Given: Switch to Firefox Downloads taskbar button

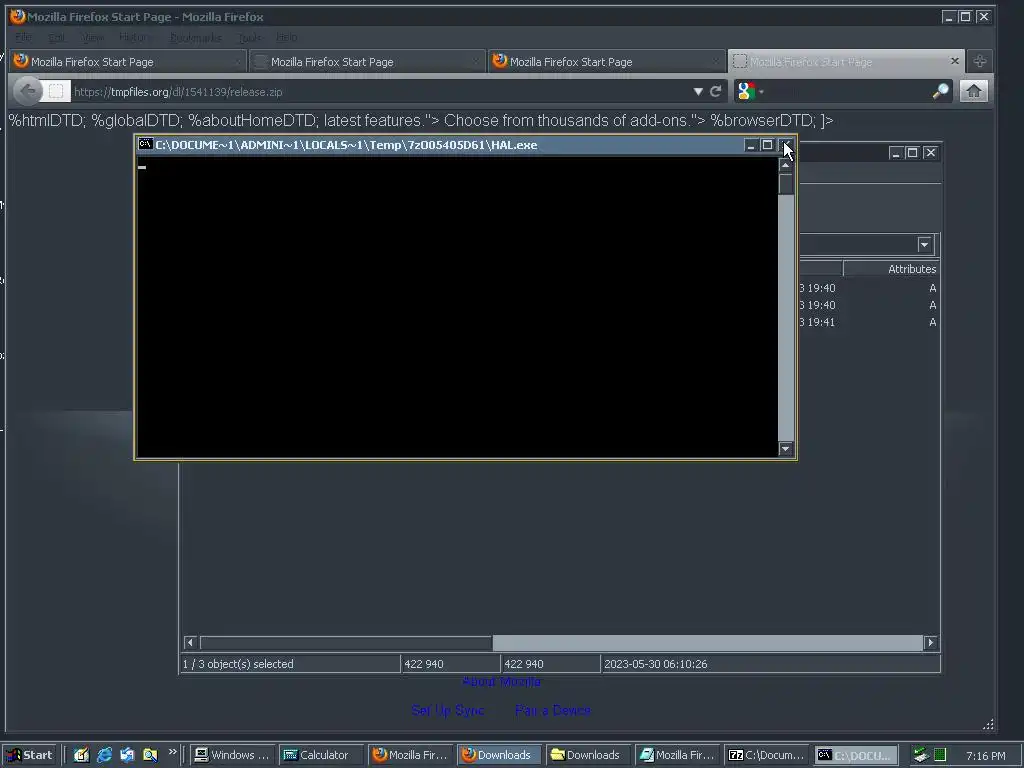Looking at the screenshot, I should (x=499, y=755).
